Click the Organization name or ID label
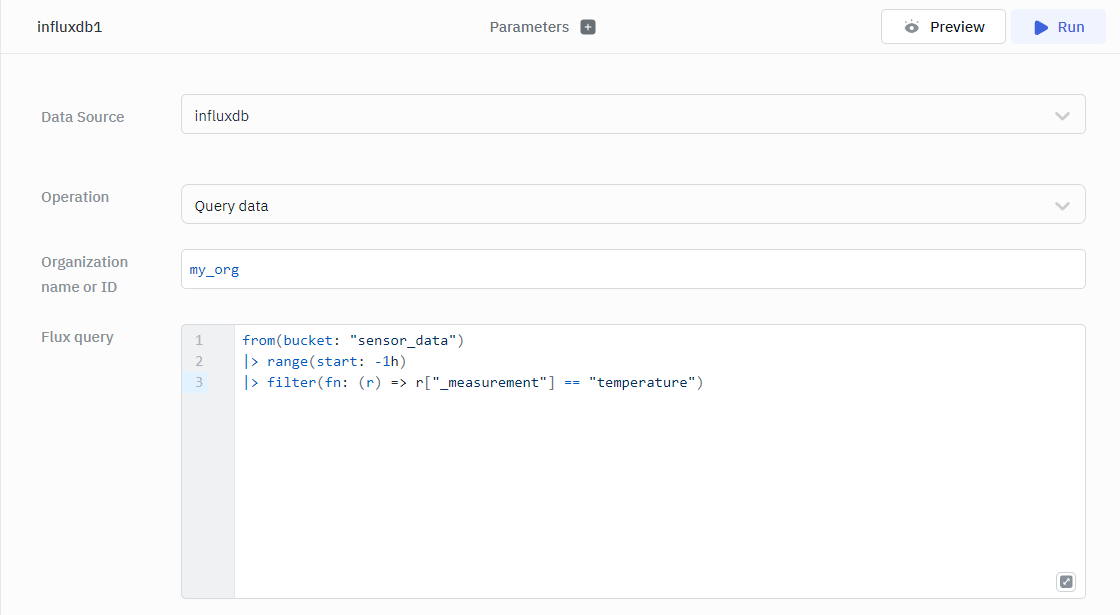Image resolution: width=1120 pixels, height=615 pixels. 84,274
